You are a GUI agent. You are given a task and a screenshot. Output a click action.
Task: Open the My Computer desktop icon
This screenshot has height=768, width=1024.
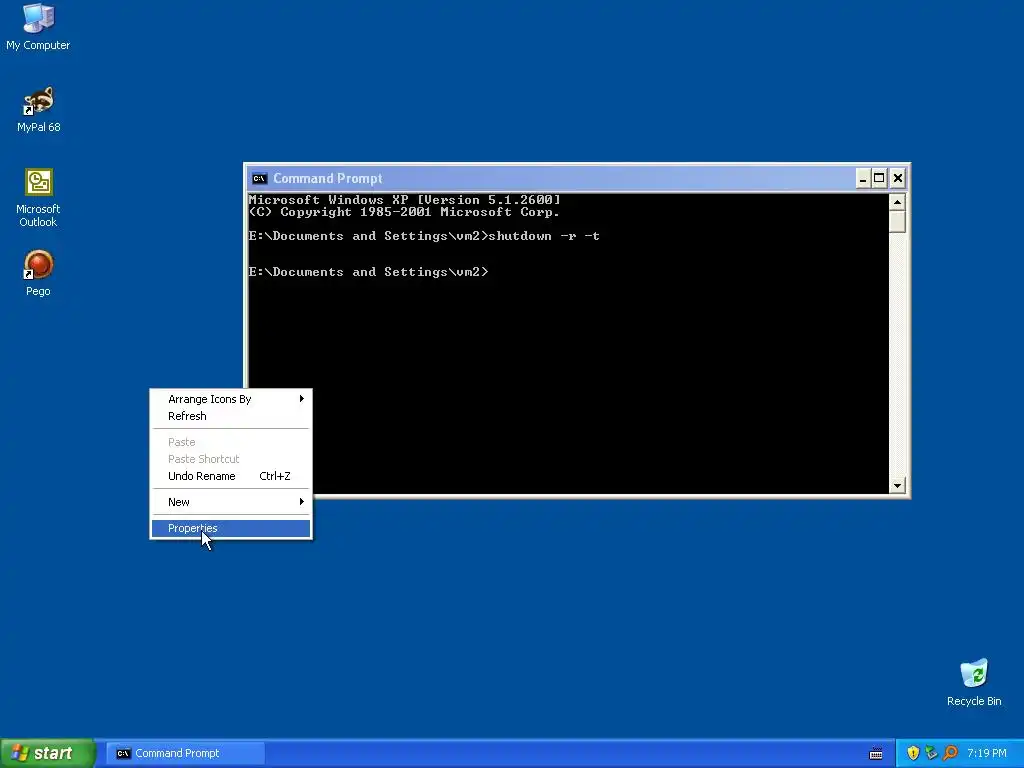click(38, 27)
